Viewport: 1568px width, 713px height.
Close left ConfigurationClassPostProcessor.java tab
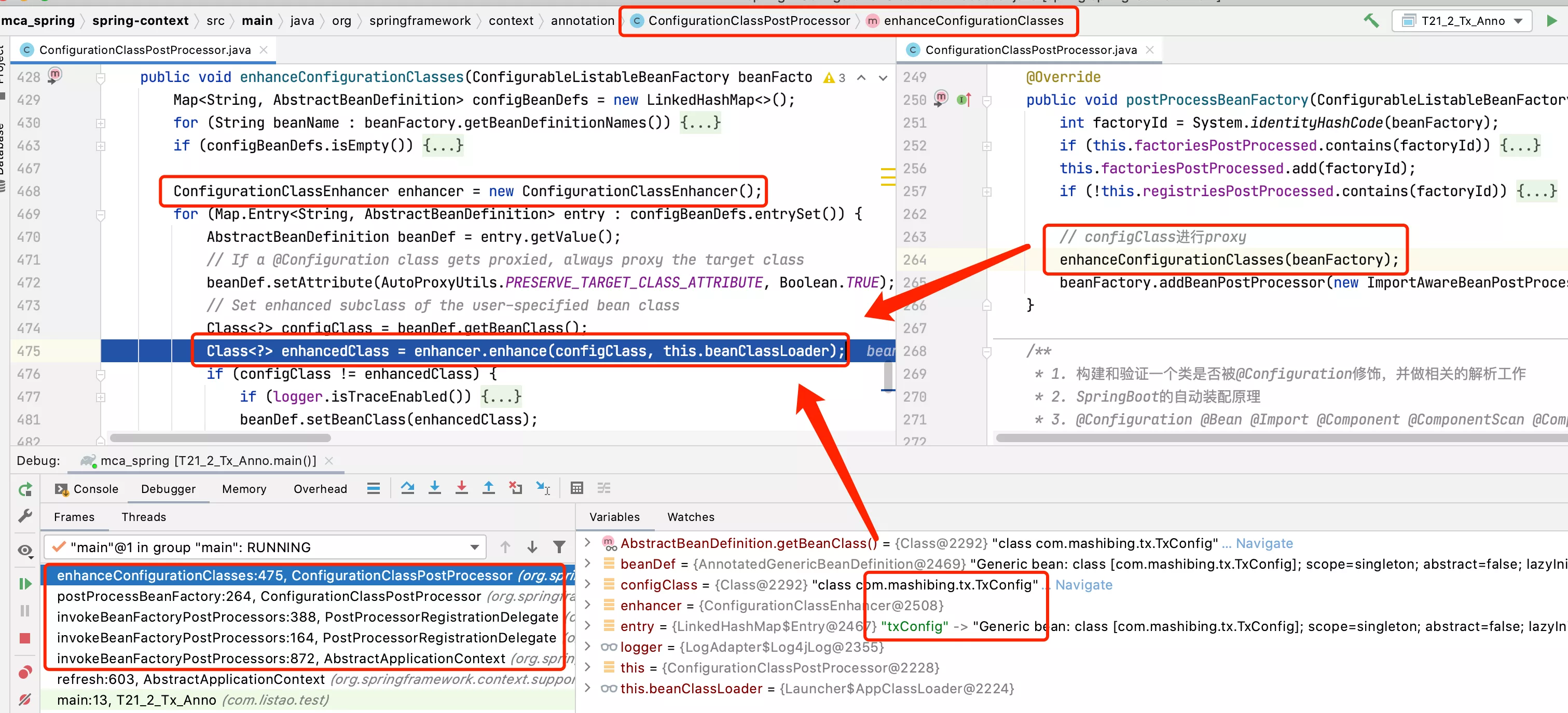(x=264, y=50)
